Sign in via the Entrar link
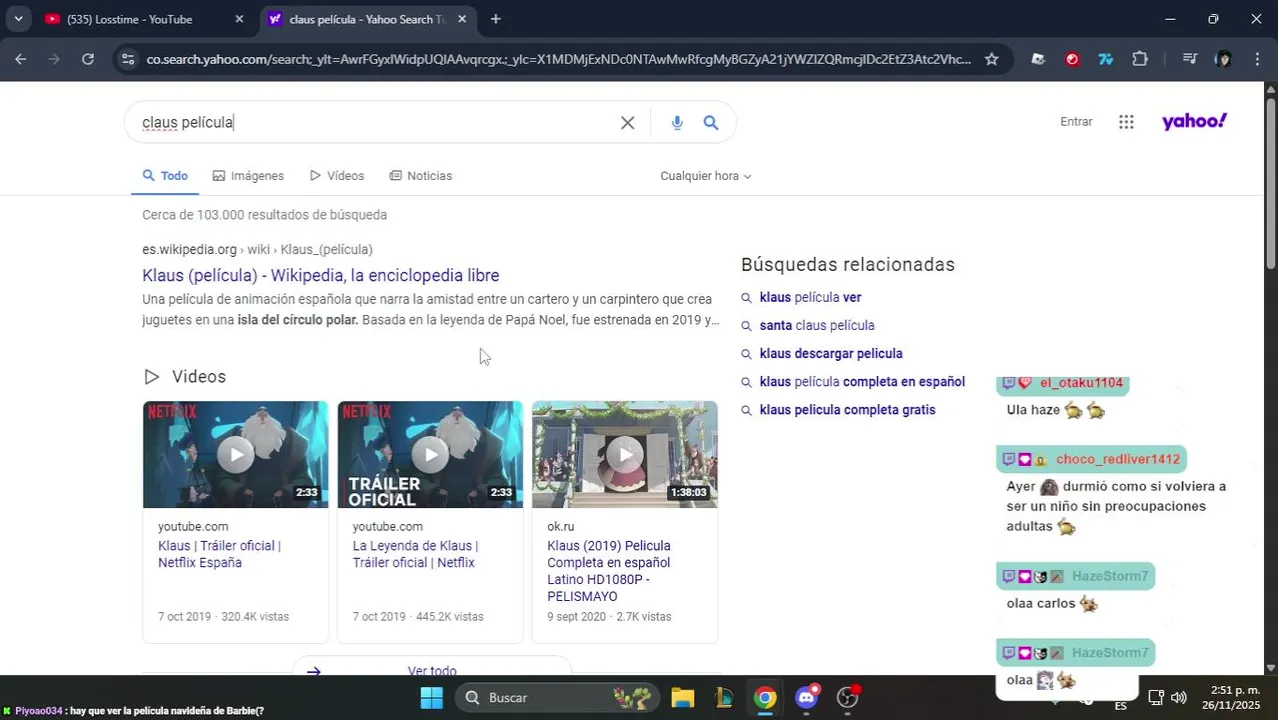This screenshot has height=720, width=1278. point(1076,122)
